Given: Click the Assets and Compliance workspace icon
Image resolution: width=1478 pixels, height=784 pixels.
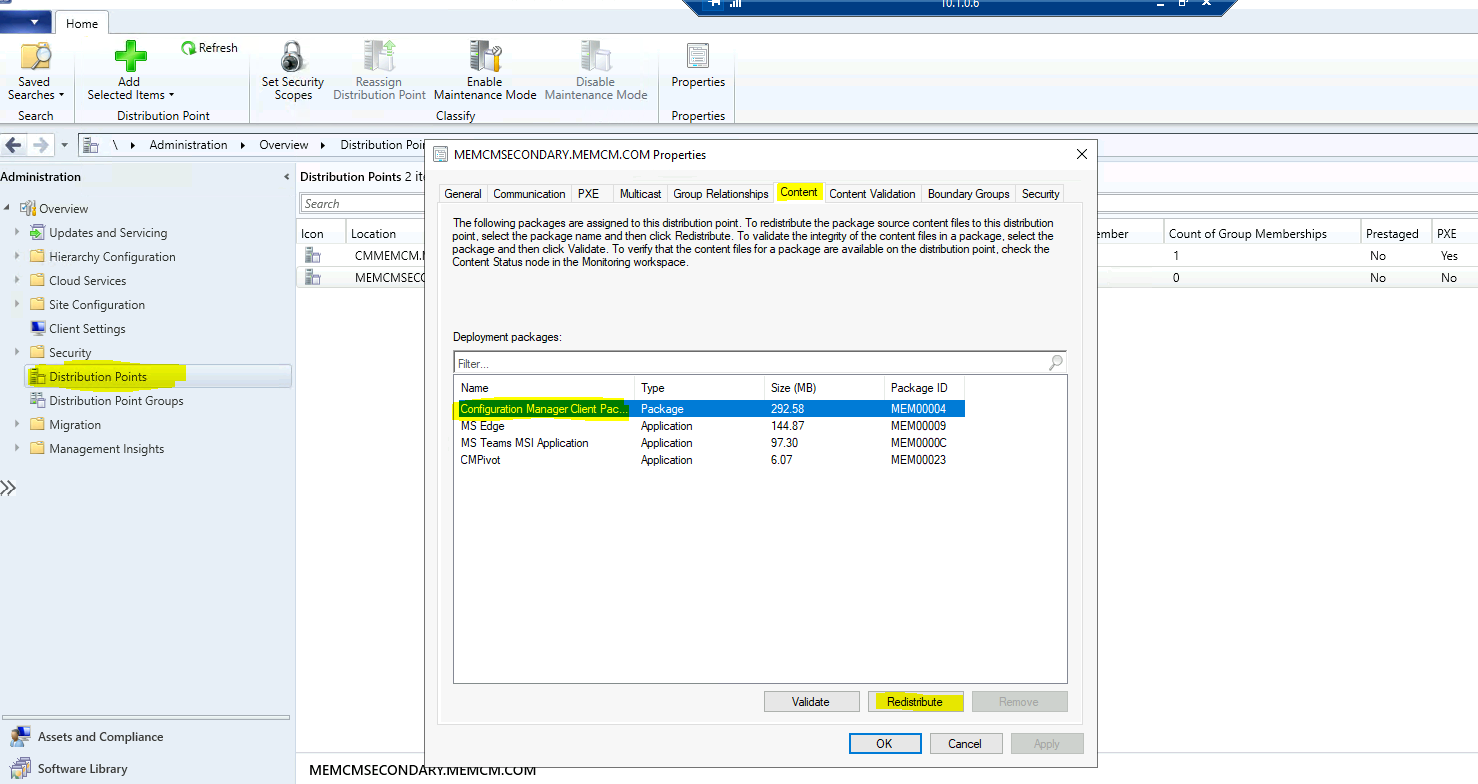Looking at the screenshot, I should [x=20, y=737].
